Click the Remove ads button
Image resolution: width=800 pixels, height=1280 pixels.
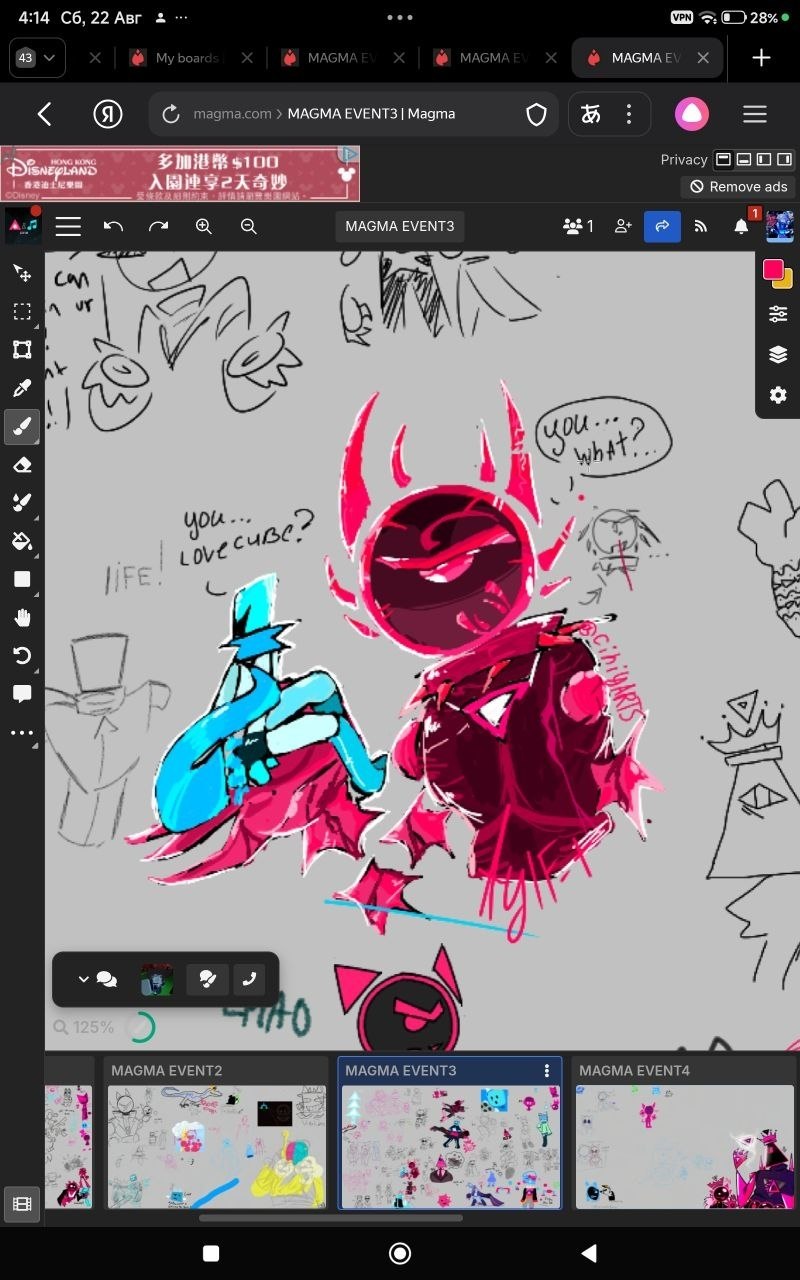pyautogui.click(x=739, y=187)
